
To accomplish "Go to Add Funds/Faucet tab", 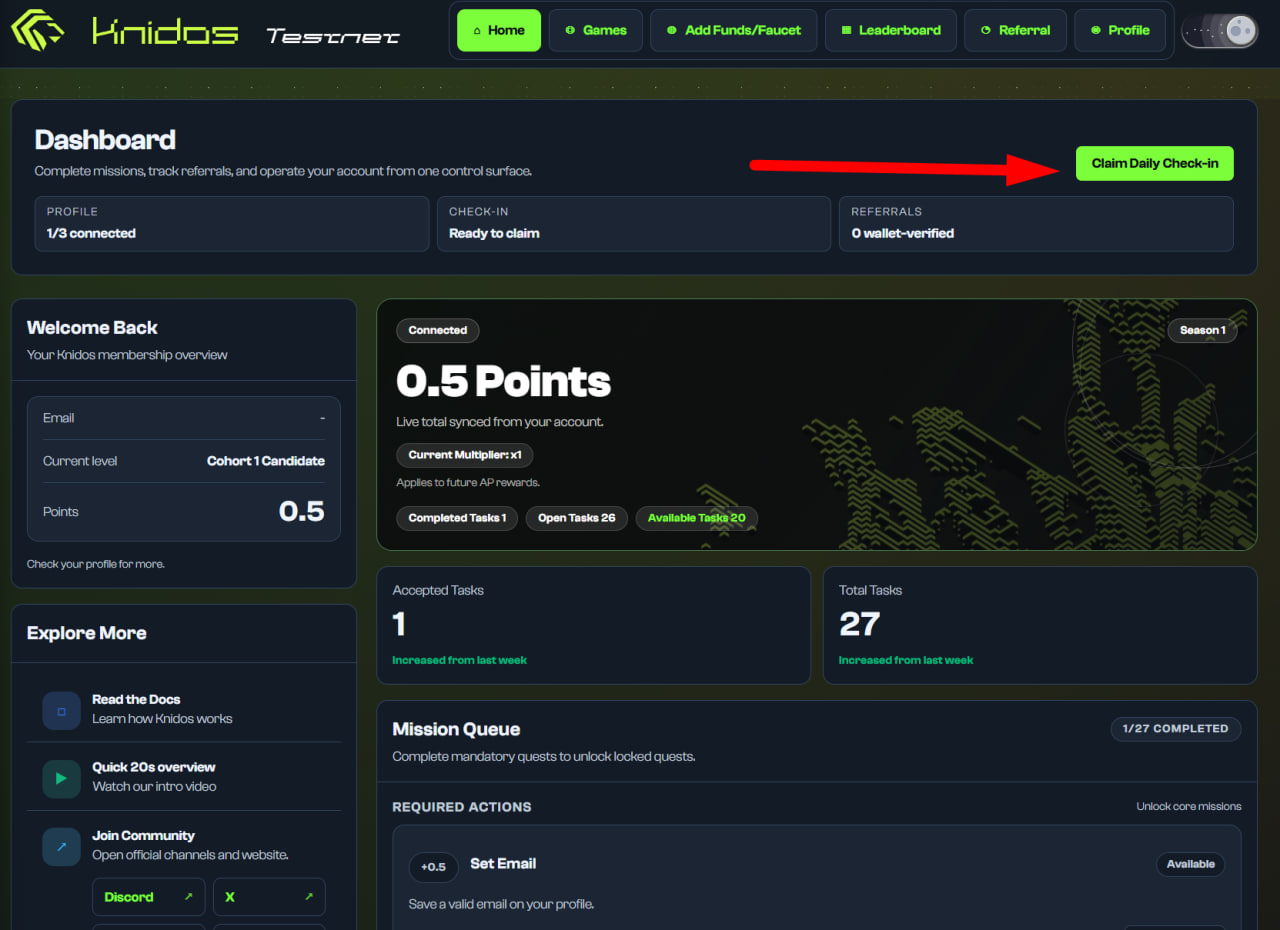I will click(733, 30).
